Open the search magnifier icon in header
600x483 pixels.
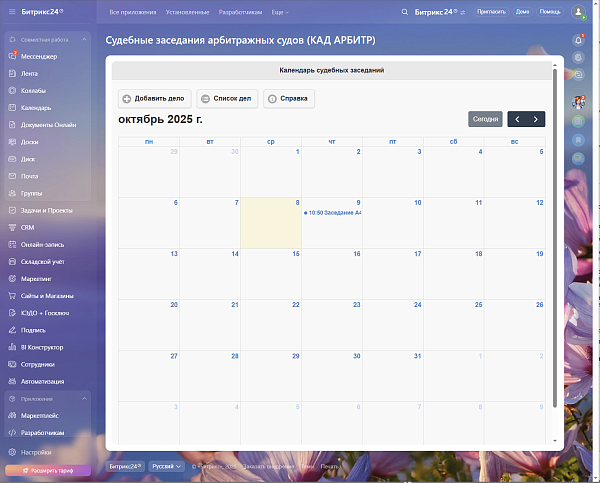[x=404, y=12]
